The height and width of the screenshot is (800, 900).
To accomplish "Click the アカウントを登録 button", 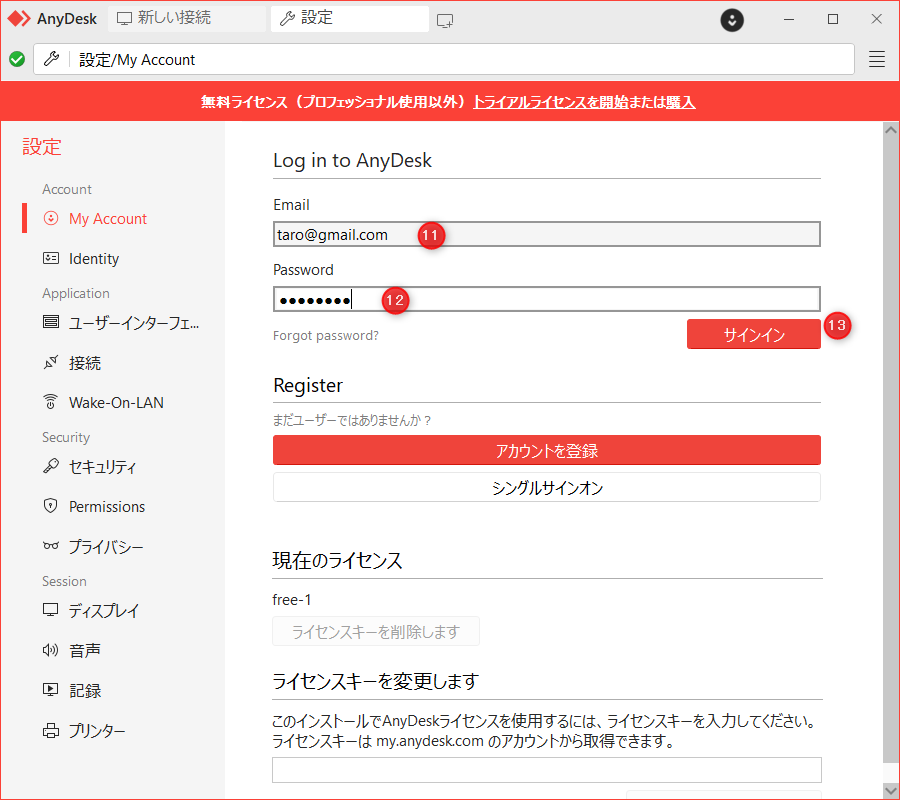I will tap(546, 450).
